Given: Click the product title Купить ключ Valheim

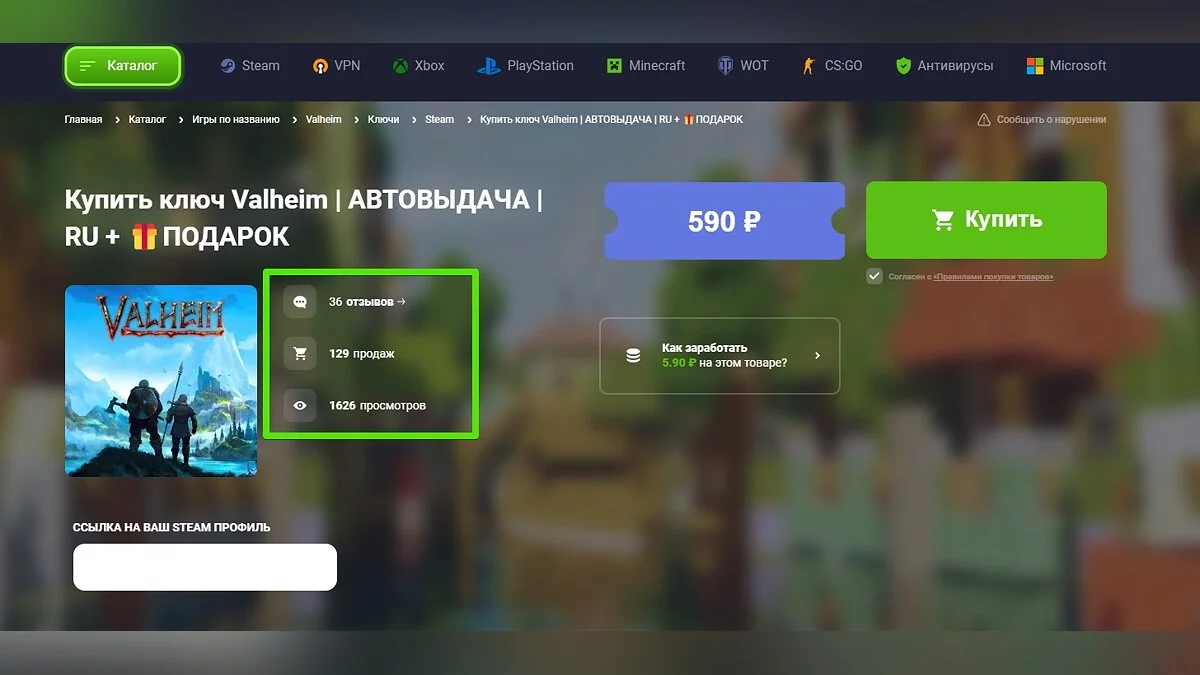Looking at the screenshot, I should coord(303,217).
